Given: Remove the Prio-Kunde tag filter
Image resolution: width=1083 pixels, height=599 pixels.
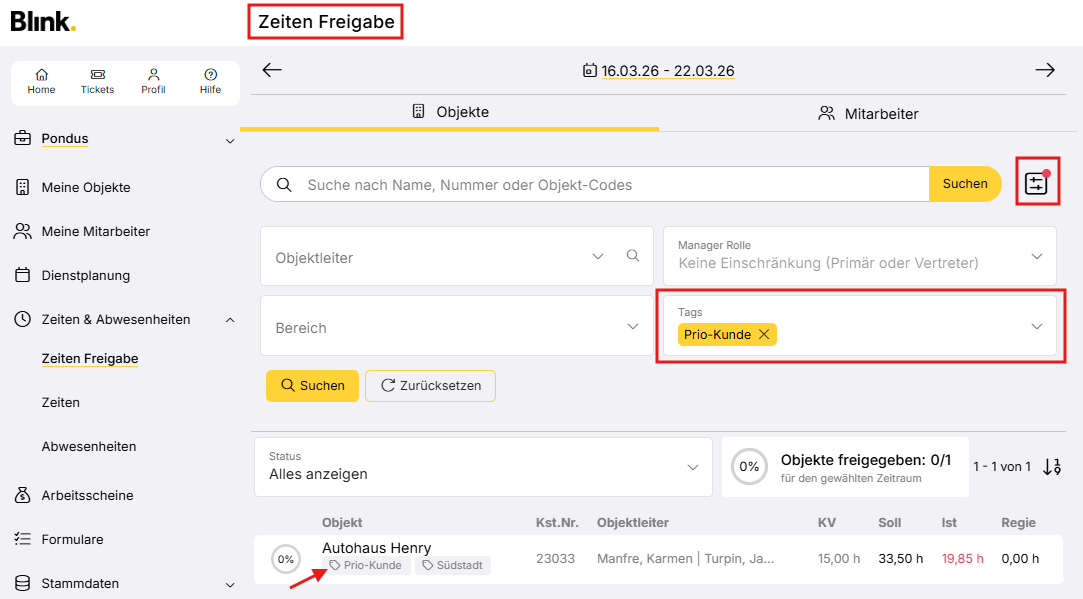Looking at the screenshot, I should (x=764, y=335).
